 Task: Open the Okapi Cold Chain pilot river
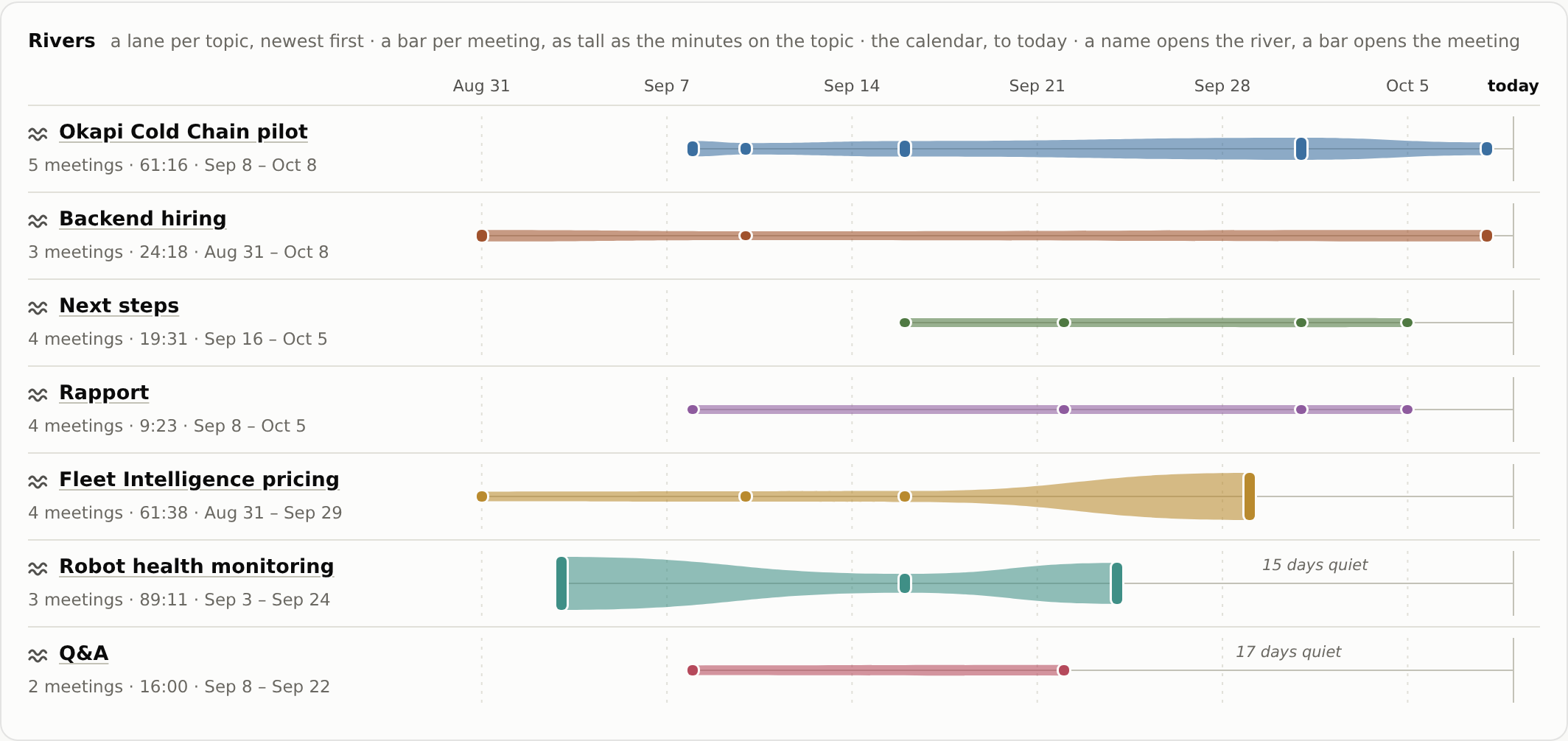(183, 131)
